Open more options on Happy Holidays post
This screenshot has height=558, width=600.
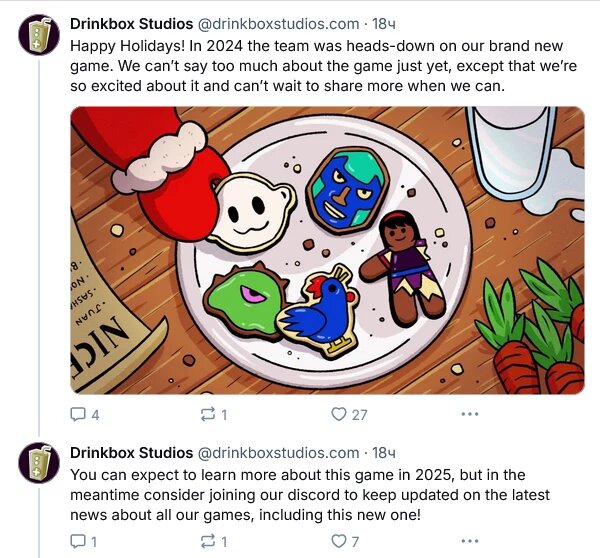[469, 414]
